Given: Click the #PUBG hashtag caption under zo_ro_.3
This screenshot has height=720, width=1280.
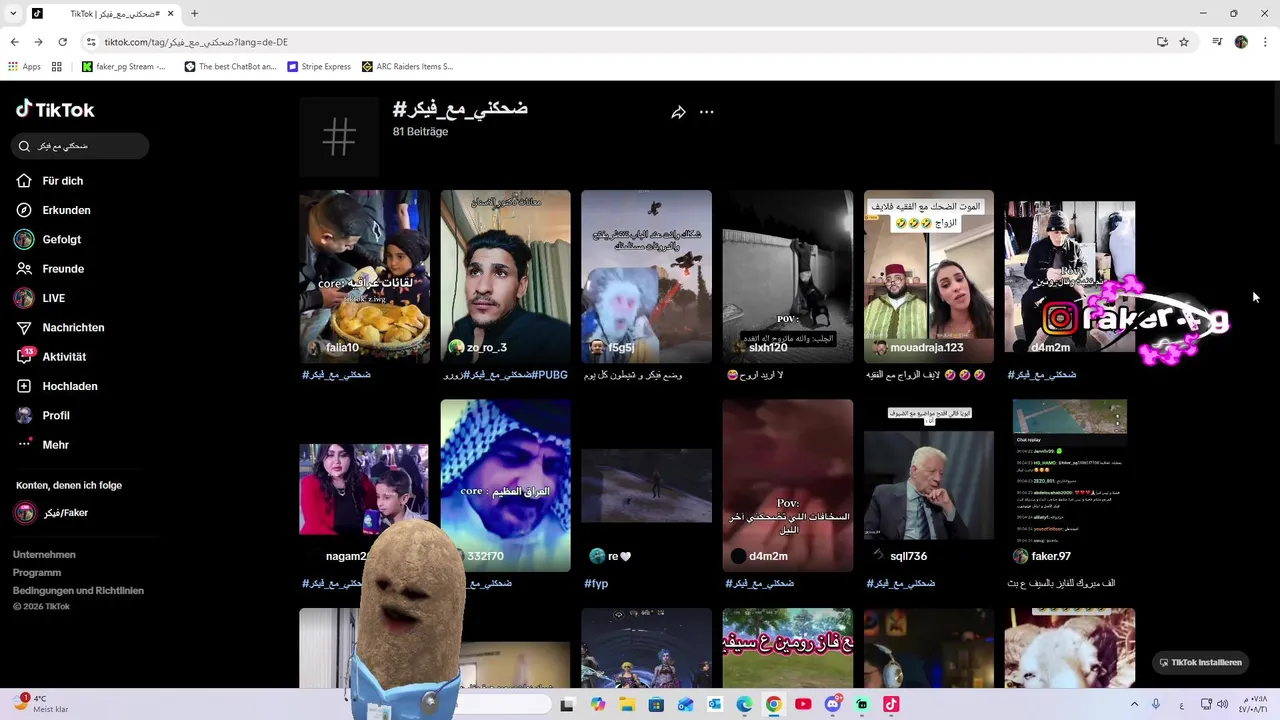Looking at the screenshot, I should (551, 375).
